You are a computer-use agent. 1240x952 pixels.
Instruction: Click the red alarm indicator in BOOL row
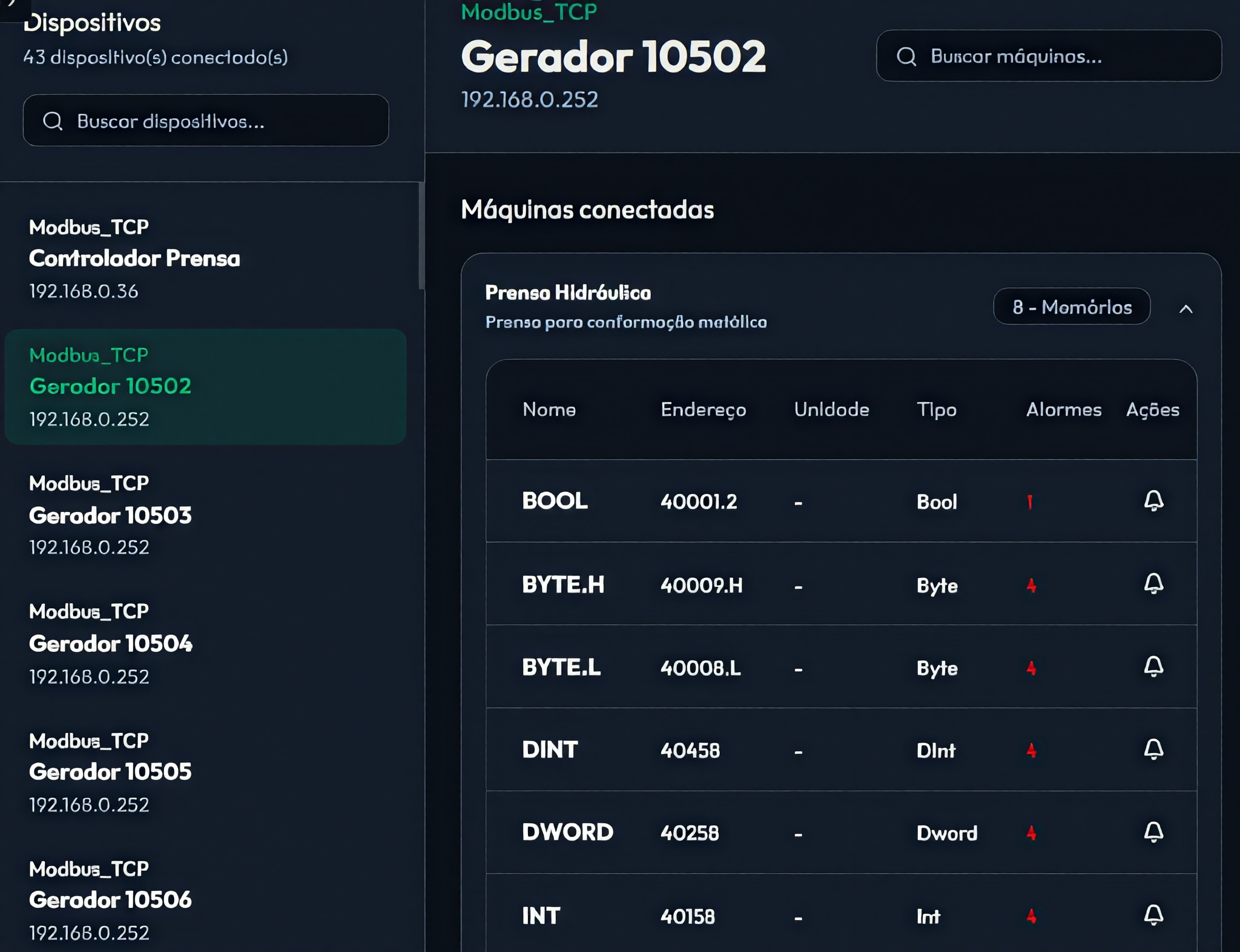1030,502
